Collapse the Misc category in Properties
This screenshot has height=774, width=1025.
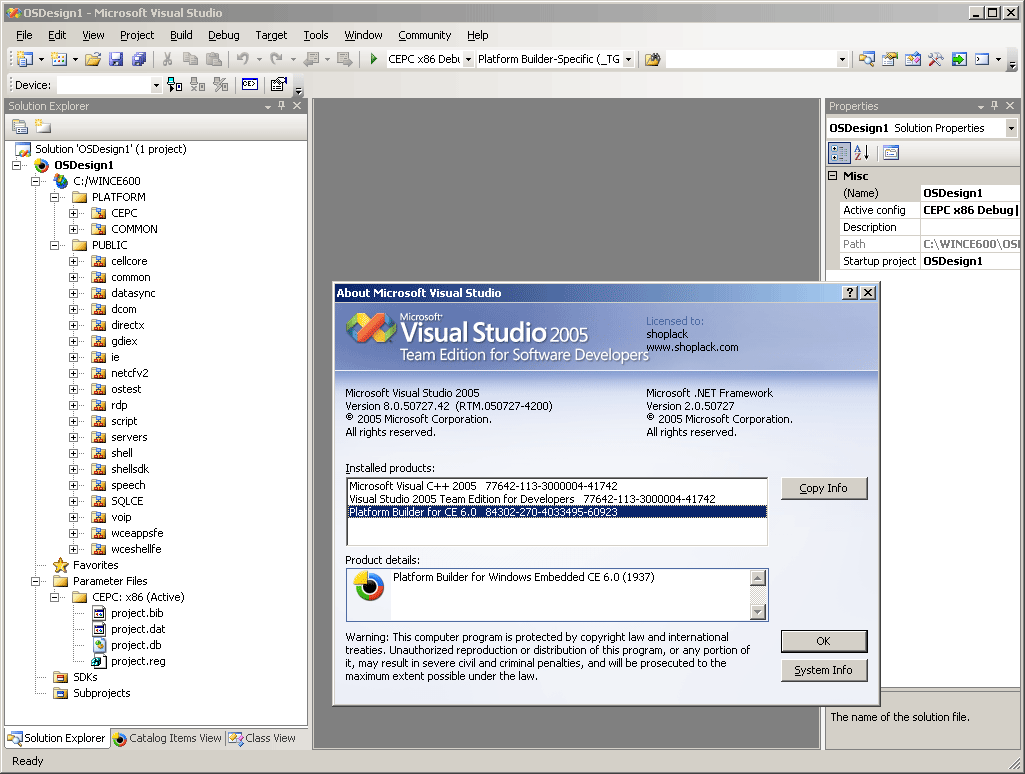tap(833, 175)
